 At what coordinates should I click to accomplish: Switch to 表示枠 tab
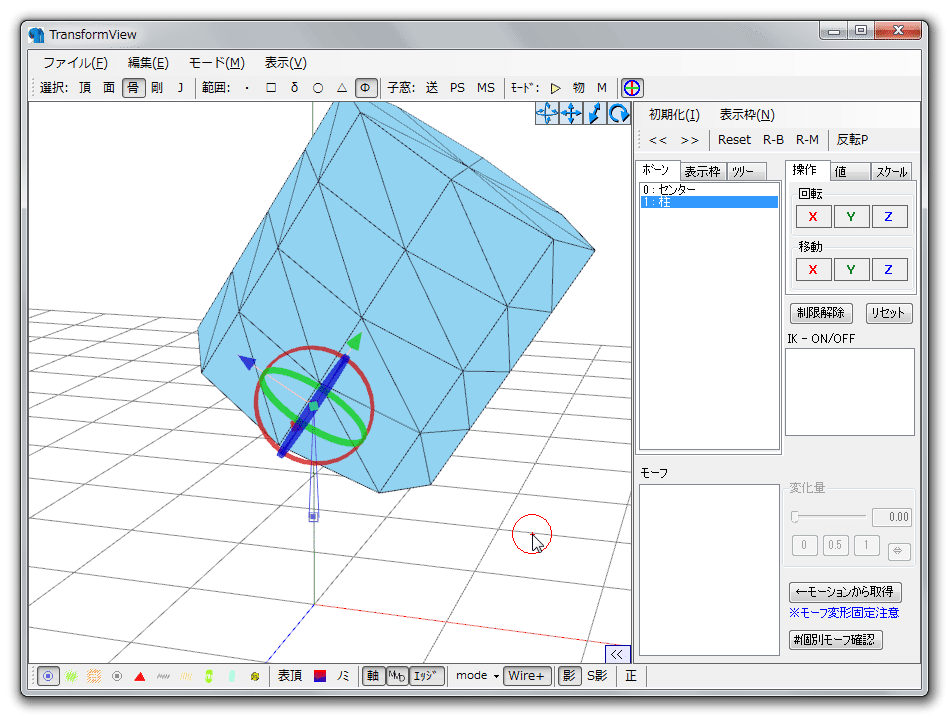(703, 172)
